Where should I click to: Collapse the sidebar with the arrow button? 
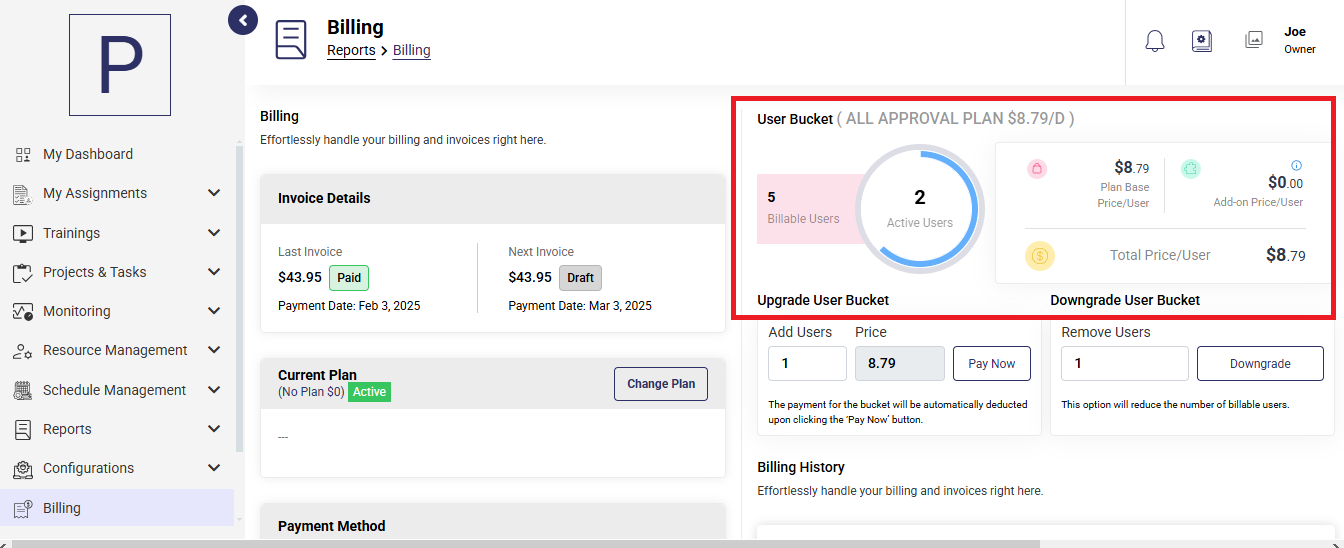(x=243, y=19)
